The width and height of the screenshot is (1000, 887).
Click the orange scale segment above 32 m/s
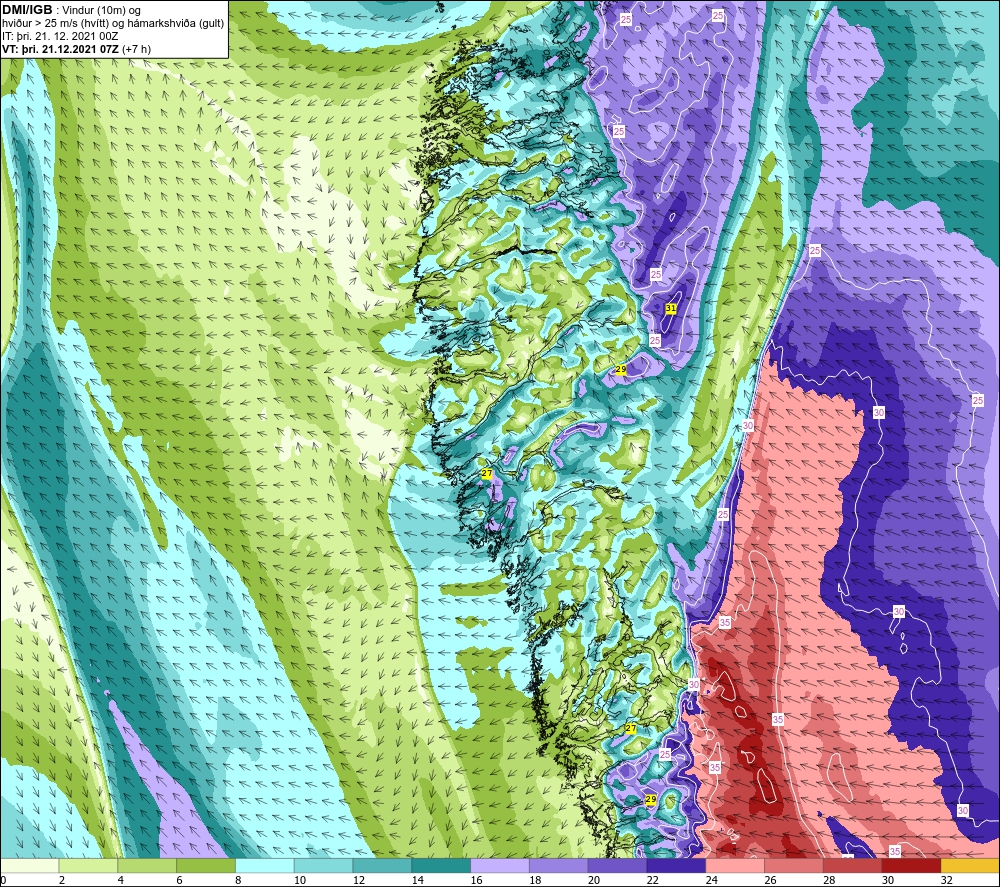coord(970,866)
